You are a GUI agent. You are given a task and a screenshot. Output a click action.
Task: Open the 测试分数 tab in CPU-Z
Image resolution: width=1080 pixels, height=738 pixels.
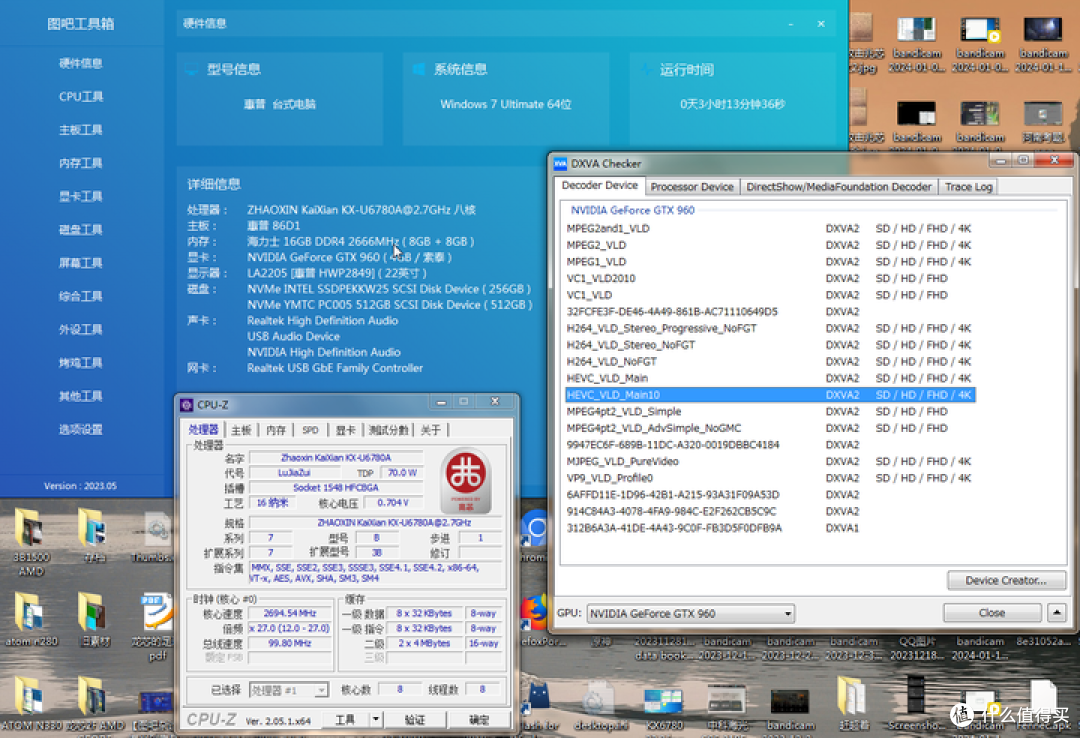(388, 430)
